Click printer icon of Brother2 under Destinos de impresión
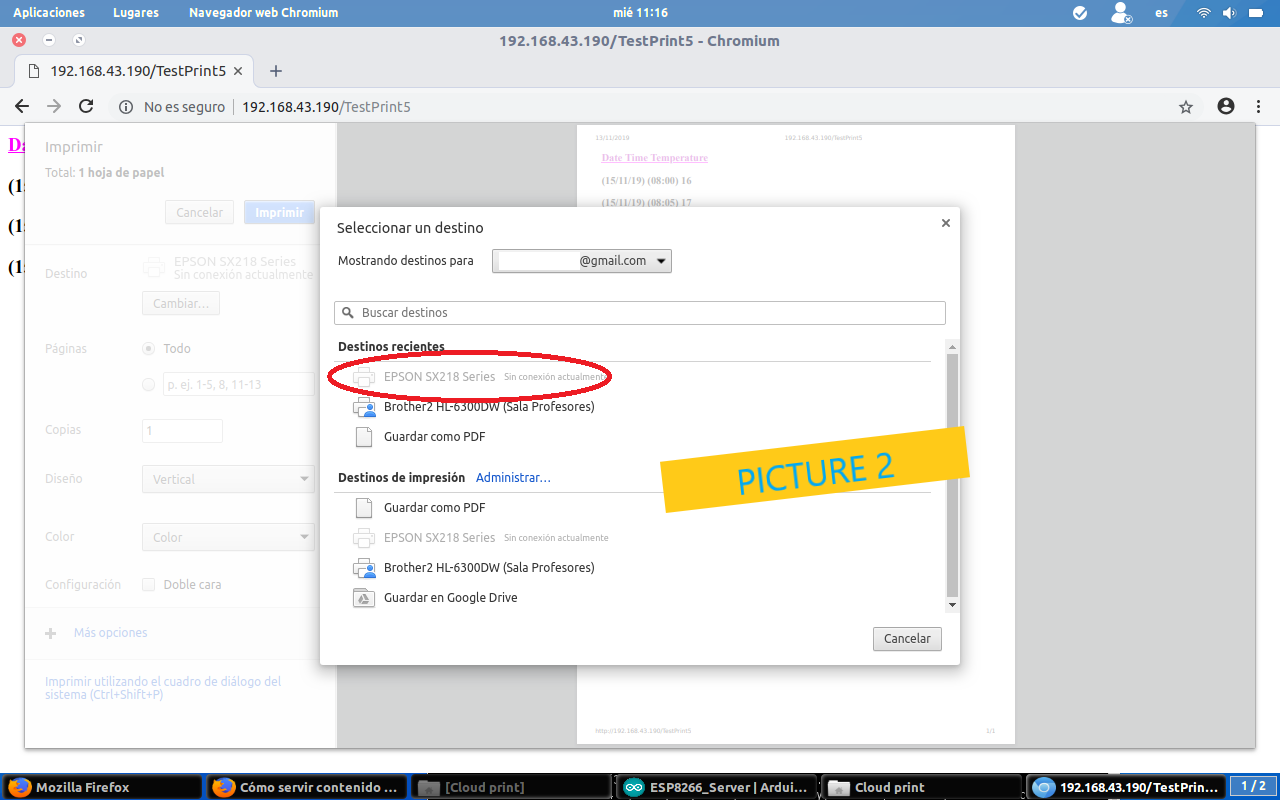This screenshot has width=1280, height=800. tap(364, 568)
